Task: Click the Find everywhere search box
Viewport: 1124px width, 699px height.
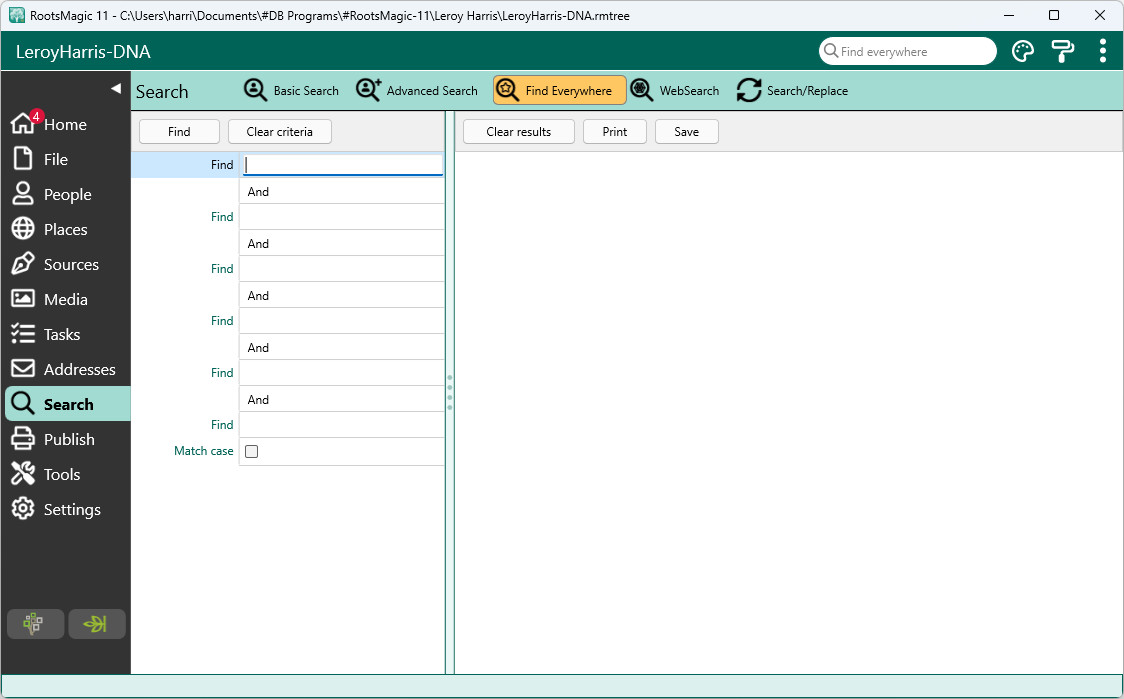Action: 908,52
